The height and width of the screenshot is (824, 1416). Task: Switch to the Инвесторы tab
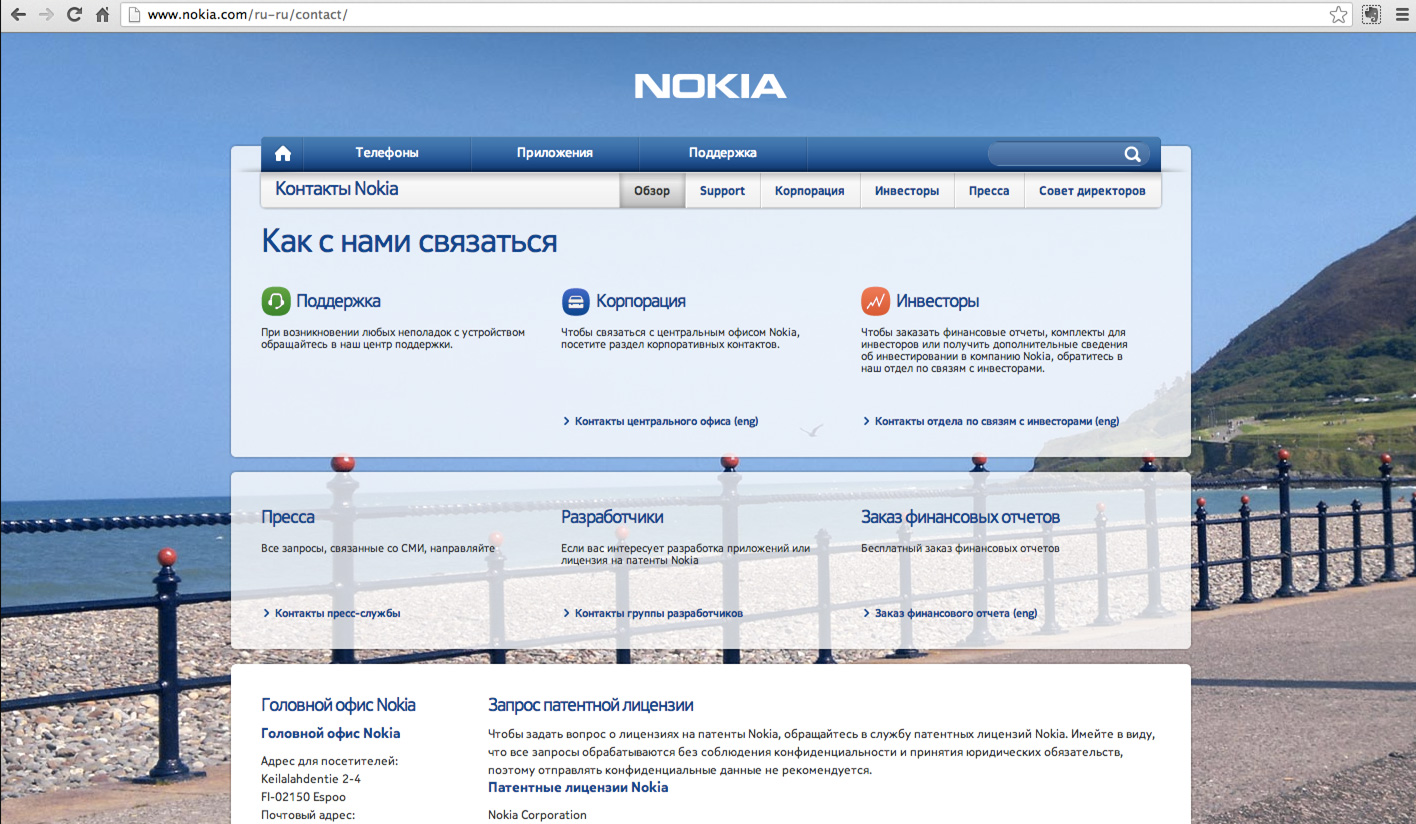[x=907, y=191]
